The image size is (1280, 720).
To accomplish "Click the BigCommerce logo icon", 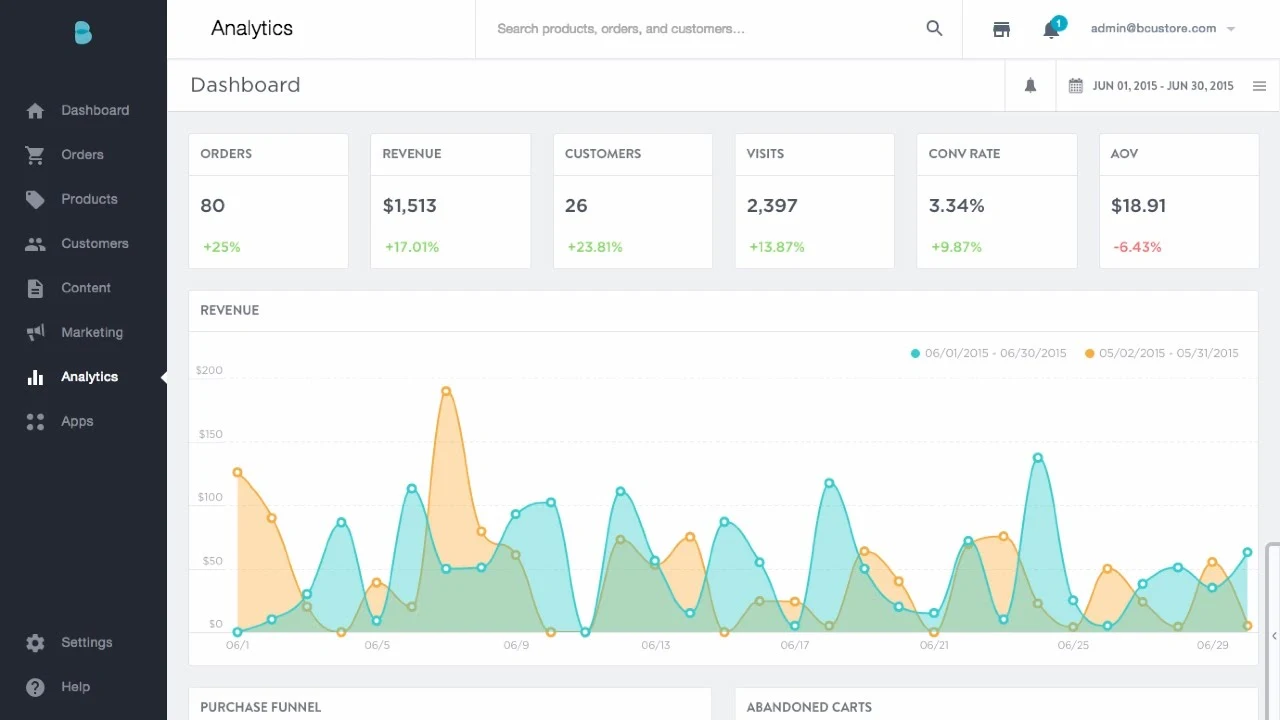I will tap(83, 32).
